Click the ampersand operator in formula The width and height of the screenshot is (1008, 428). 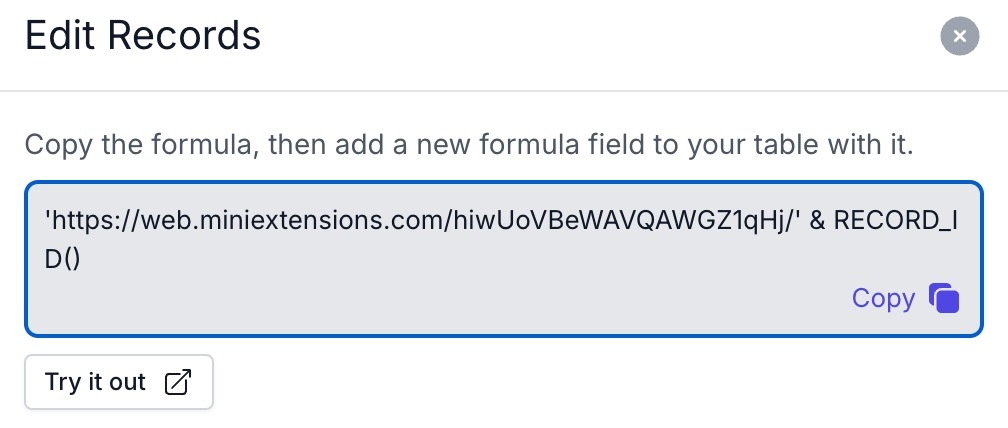pos(816,221)
